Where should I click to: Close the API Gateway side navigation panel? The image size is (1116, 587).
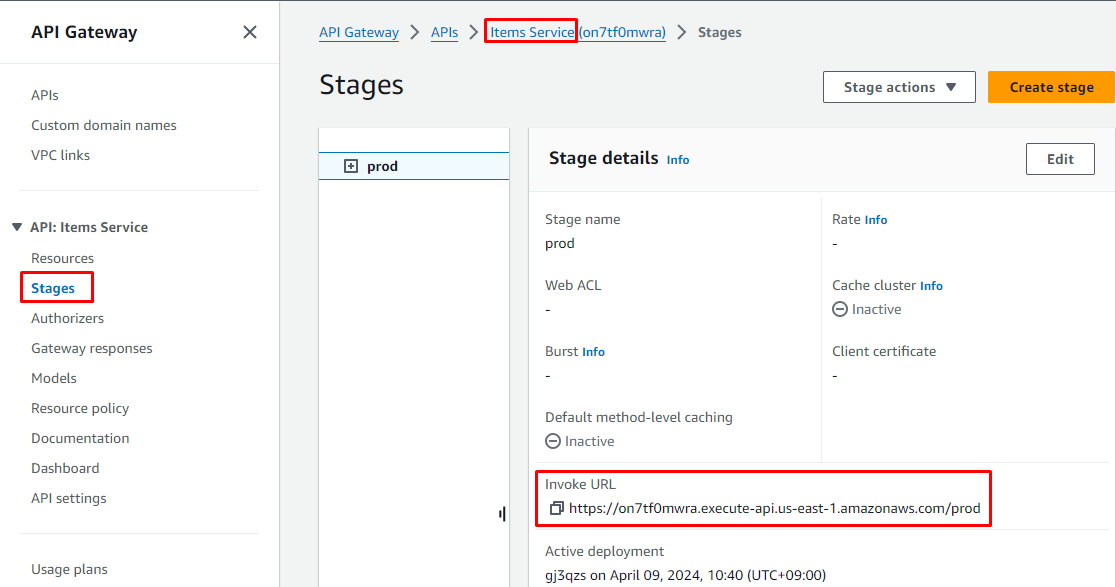250,32
